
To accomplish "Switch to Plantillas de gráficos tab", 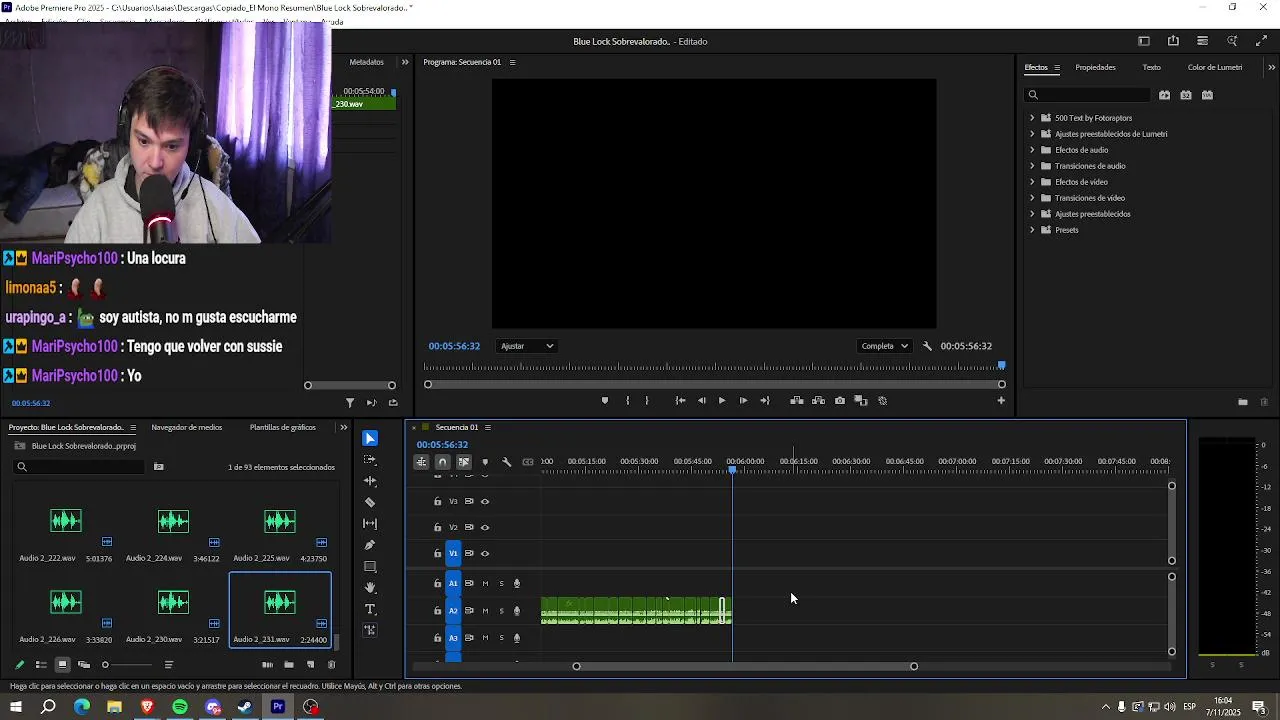I will 283,428.
